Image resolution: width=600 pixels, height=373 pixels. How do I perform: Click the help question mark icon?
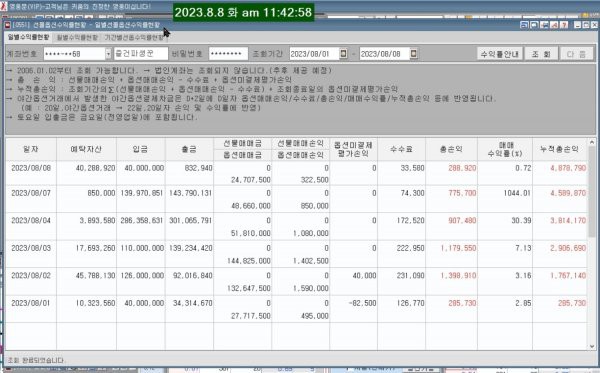coord(564,25)
